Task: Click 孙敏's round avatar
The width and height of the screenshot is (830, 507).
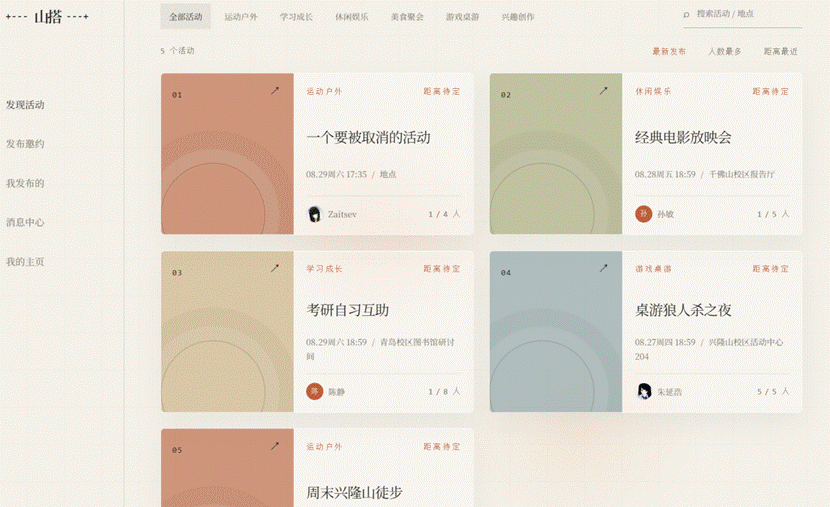Action: pos(643,214)
